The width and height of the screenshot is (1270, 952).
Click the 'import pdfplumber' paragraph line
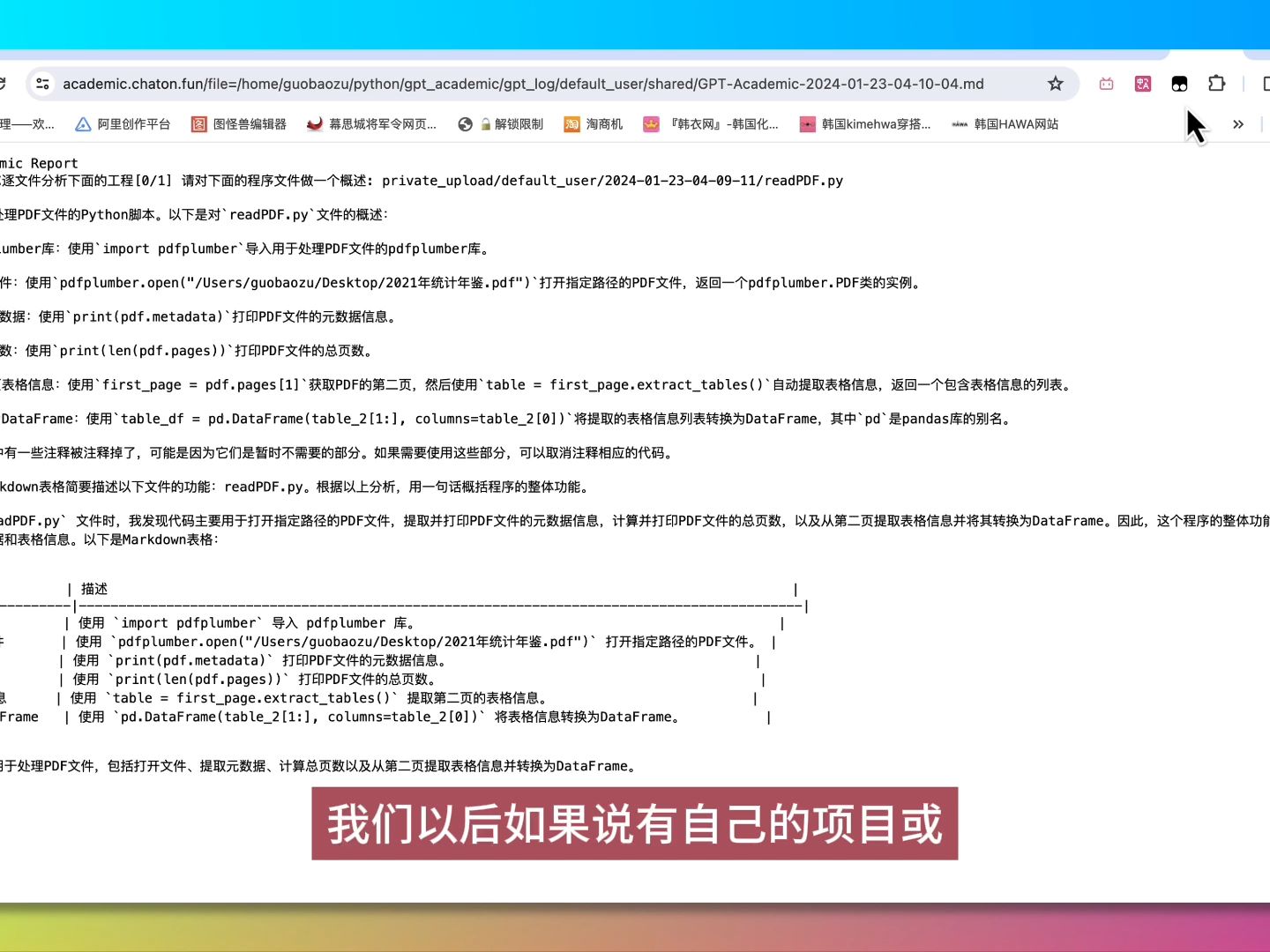pyautogui.click(x=245, y=249)
